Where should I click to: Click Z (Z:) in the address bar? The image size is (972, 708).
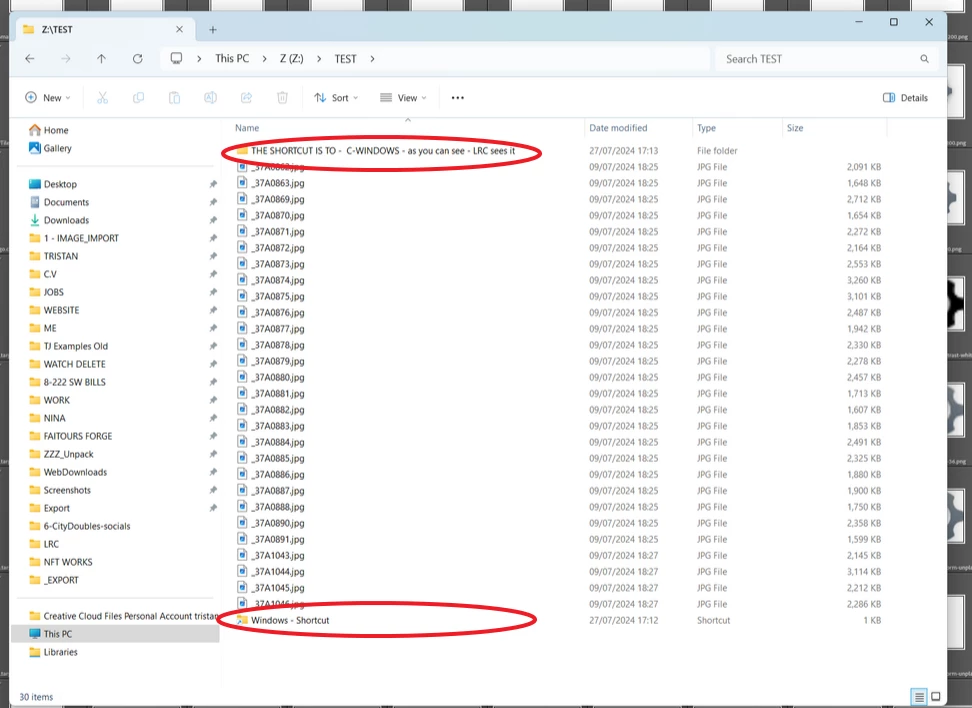tap(291, 58)
